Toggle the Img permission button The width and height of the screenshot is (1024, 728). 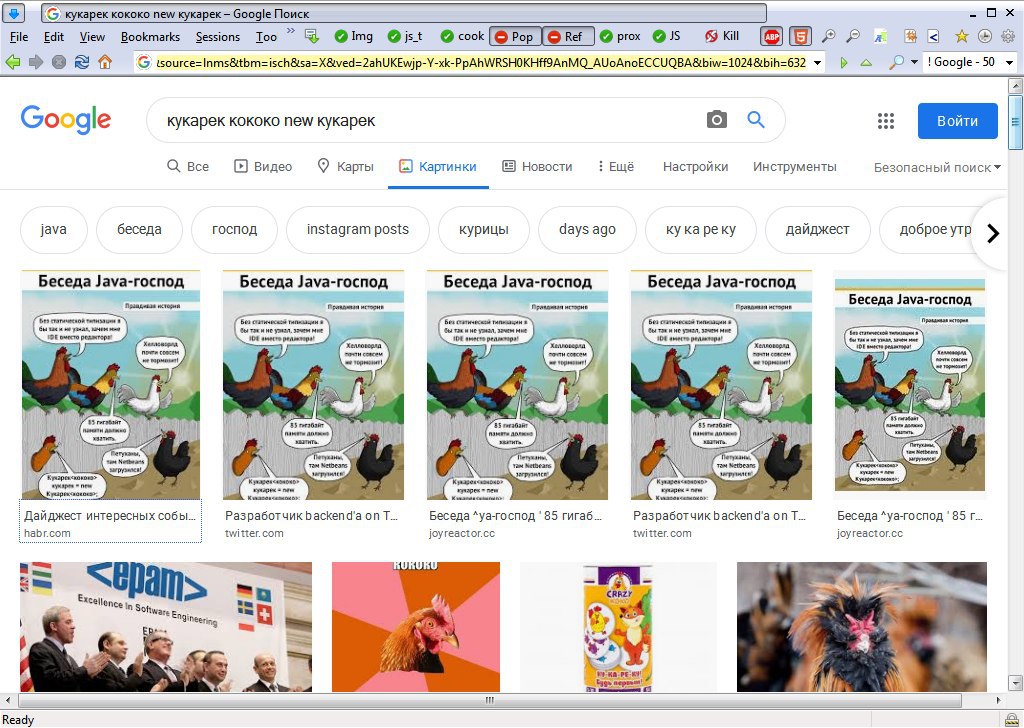tap(353, 37)
